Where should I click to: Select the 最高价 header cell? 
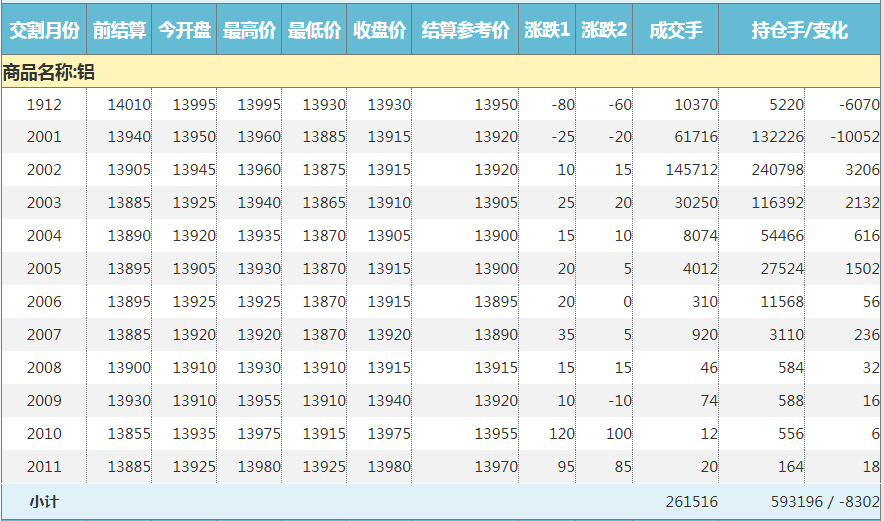pos(249,31)
